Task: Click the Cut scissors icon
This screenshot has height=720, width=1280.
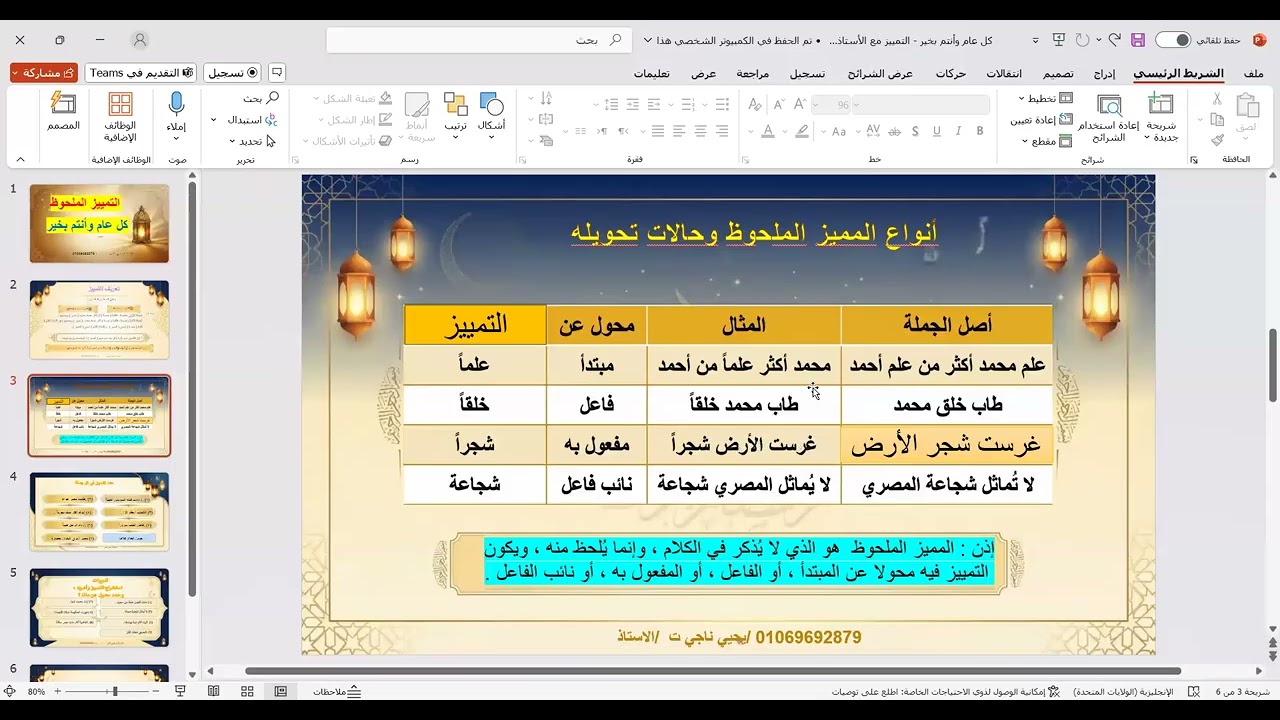Action: point(1217,99)
